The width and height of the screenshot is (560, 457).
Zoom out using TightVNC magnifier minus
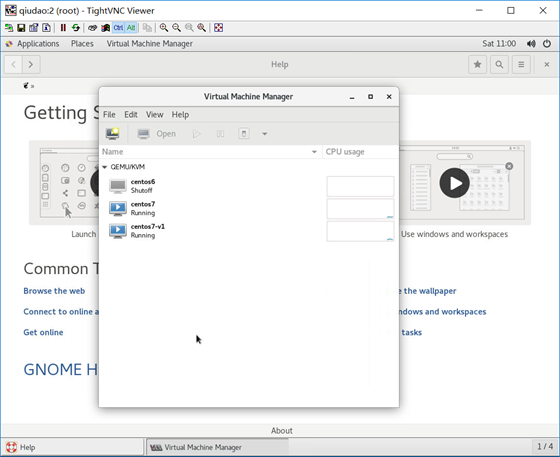(176, 28)
